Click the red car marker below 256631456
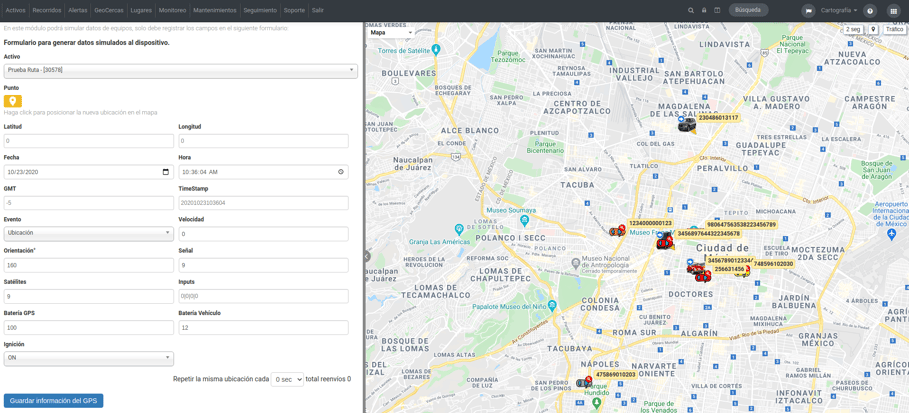Screen dimensions: 909x413 click(x=703, y=277)
